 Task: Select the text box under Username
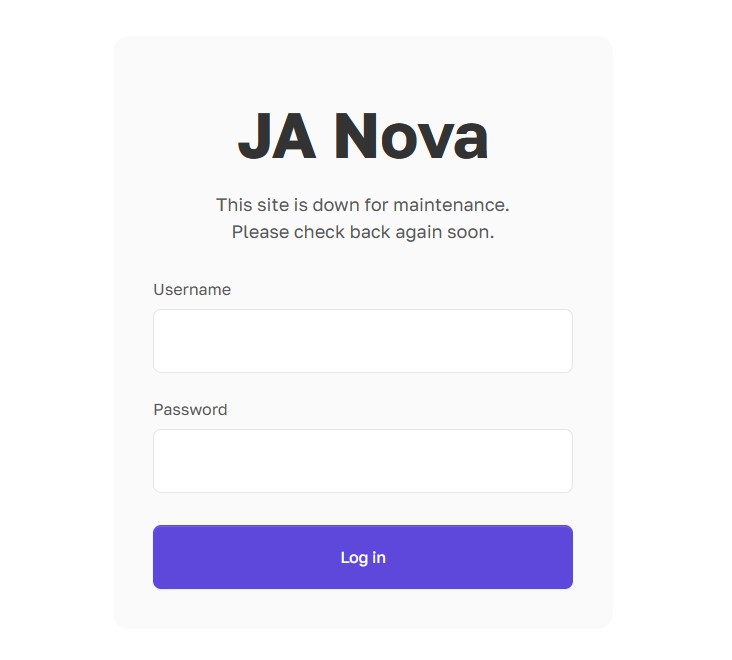coord(362,341)
